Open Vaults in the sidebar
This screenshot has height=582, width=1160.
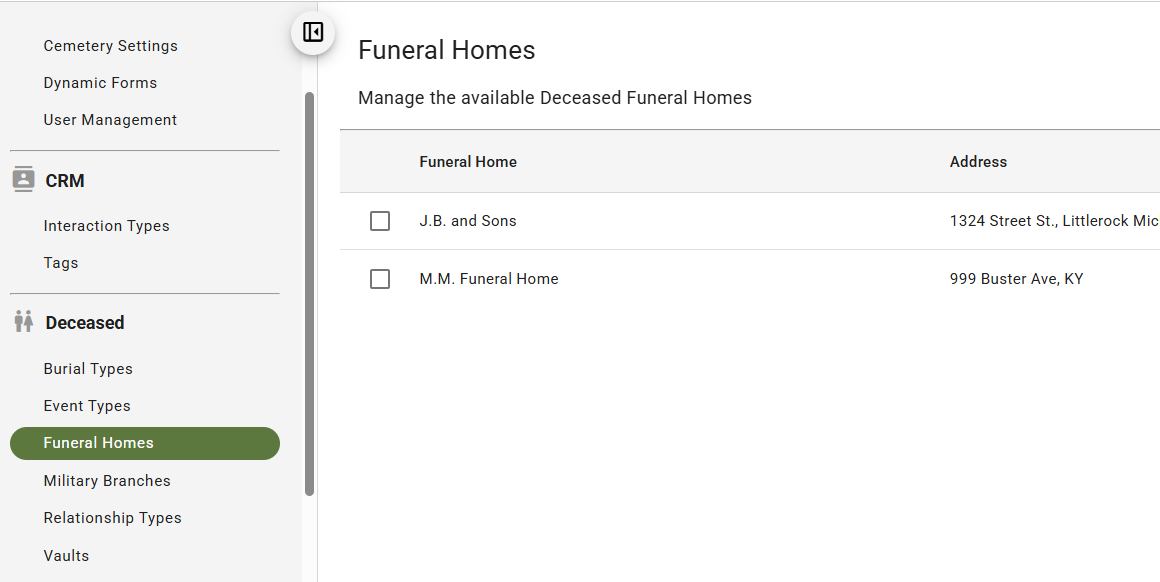[66, 556]
